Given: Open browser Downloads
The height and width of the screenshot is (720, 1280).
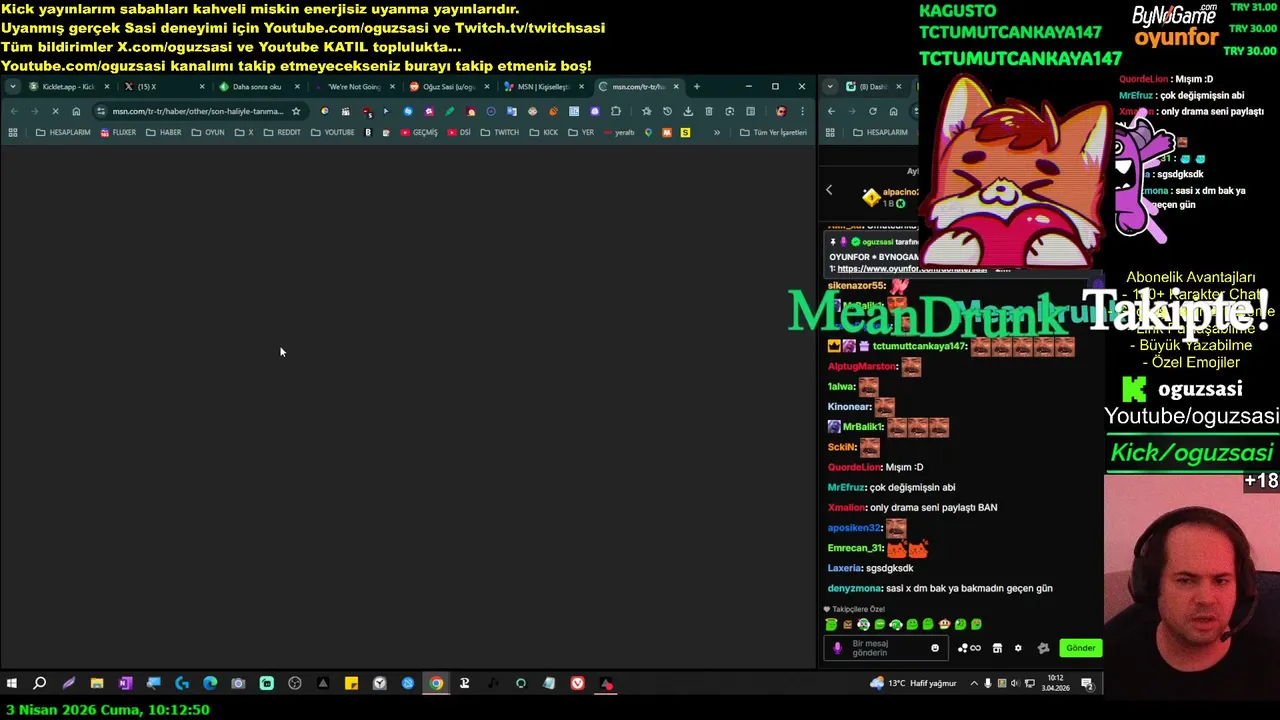Looking at the screenshot, I should coord(688,111).
